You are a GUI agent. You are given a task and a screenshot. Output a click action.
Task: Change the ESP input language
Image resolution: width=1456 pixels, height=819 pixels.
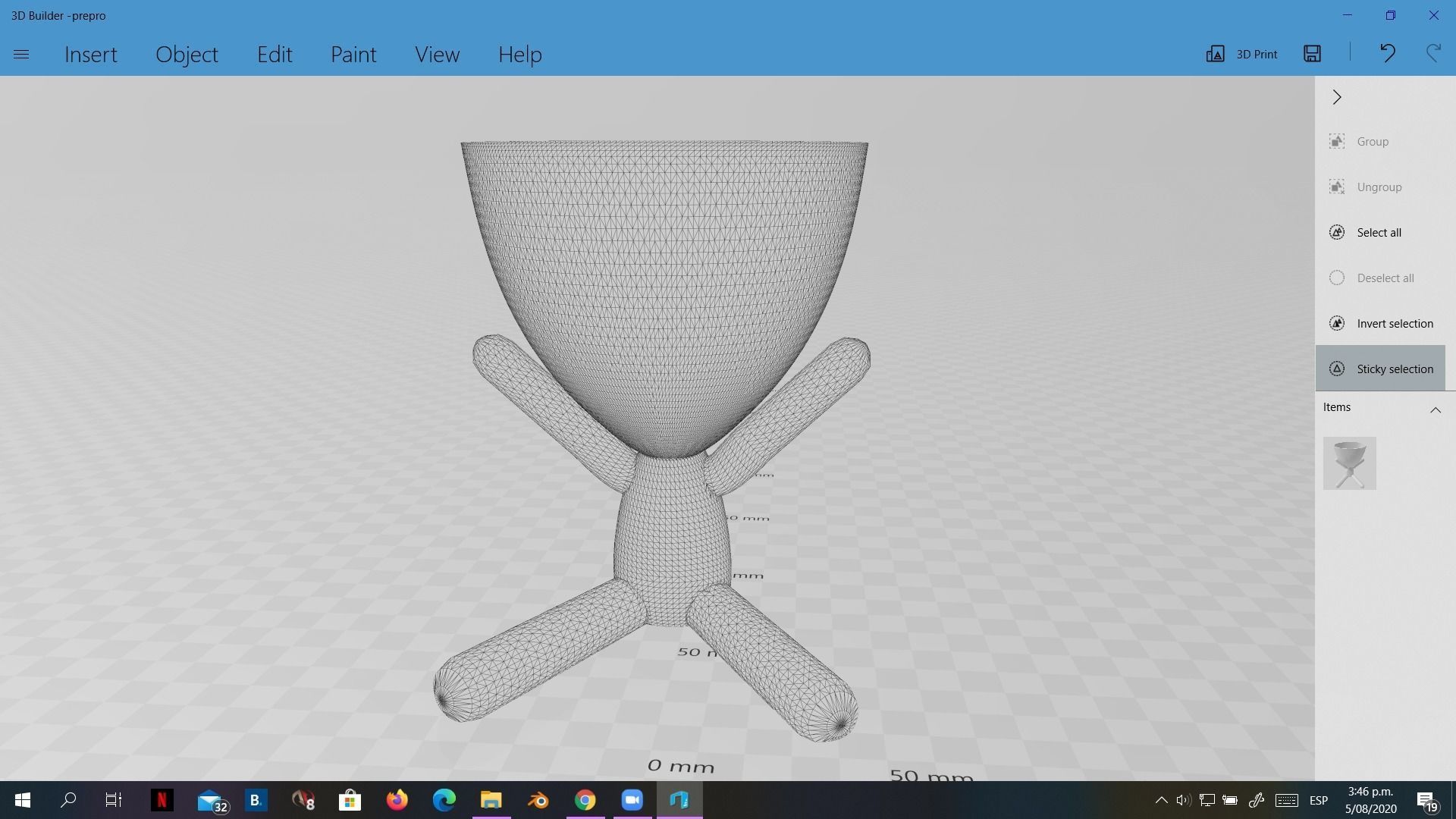pyautogui.click(x=1319, y=800)
